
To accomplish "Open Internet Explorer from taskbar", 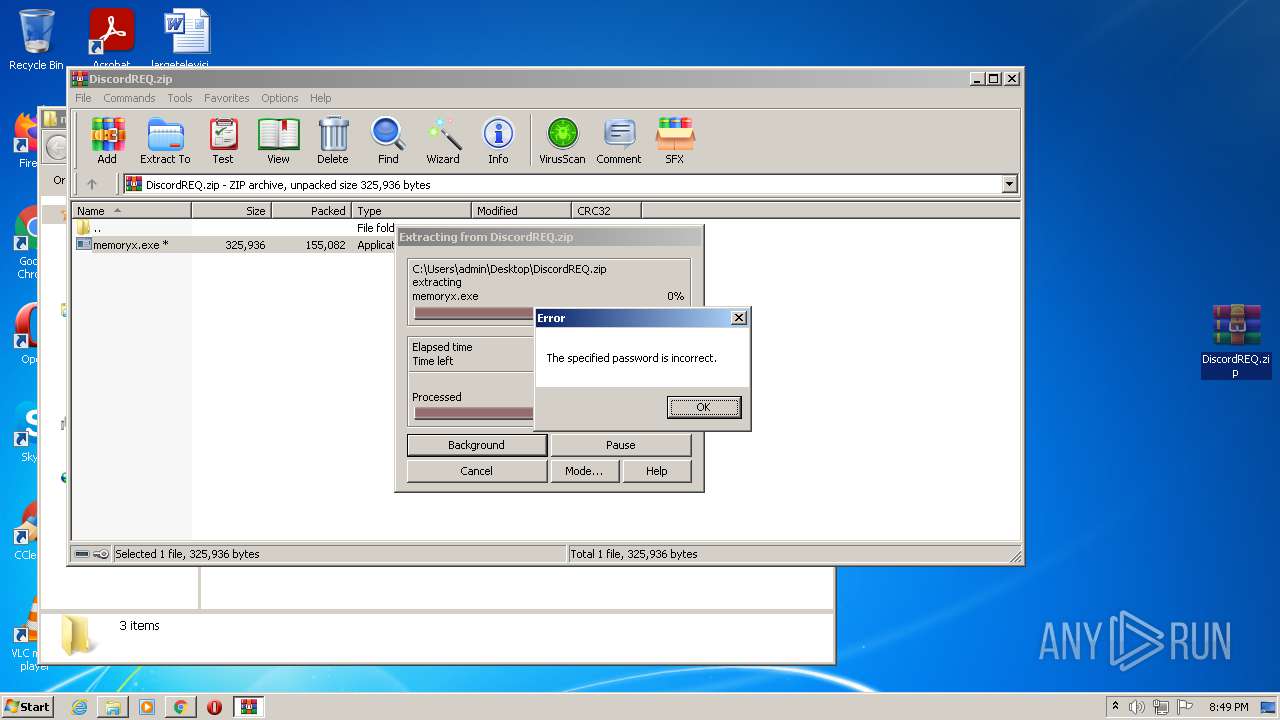I will pos(79,707).
